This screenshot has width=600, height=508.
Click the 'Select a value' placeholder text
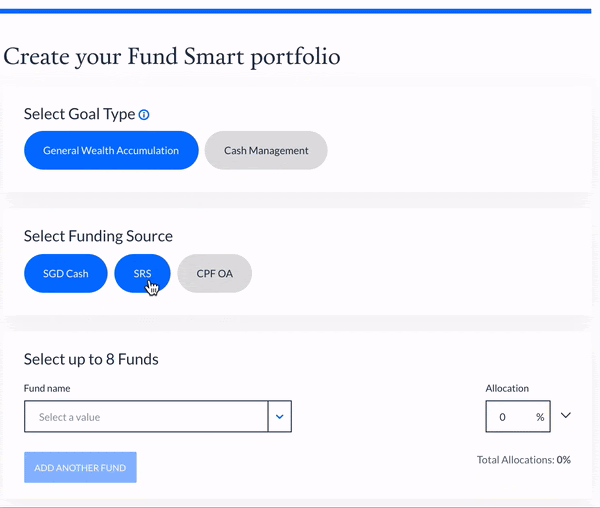click(70, 417)
